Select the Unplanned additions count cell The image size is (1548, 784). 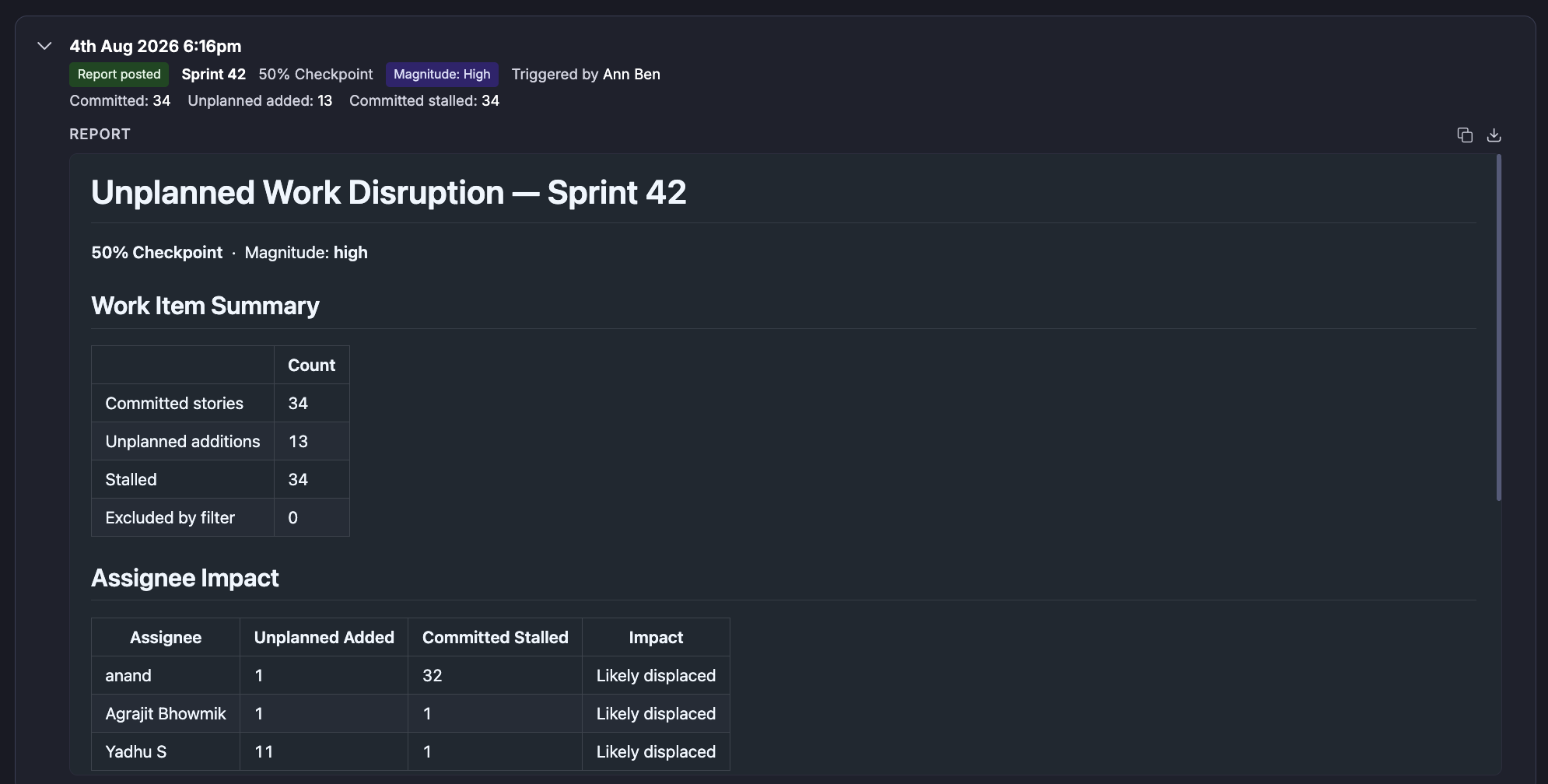[x=312, y=441]
